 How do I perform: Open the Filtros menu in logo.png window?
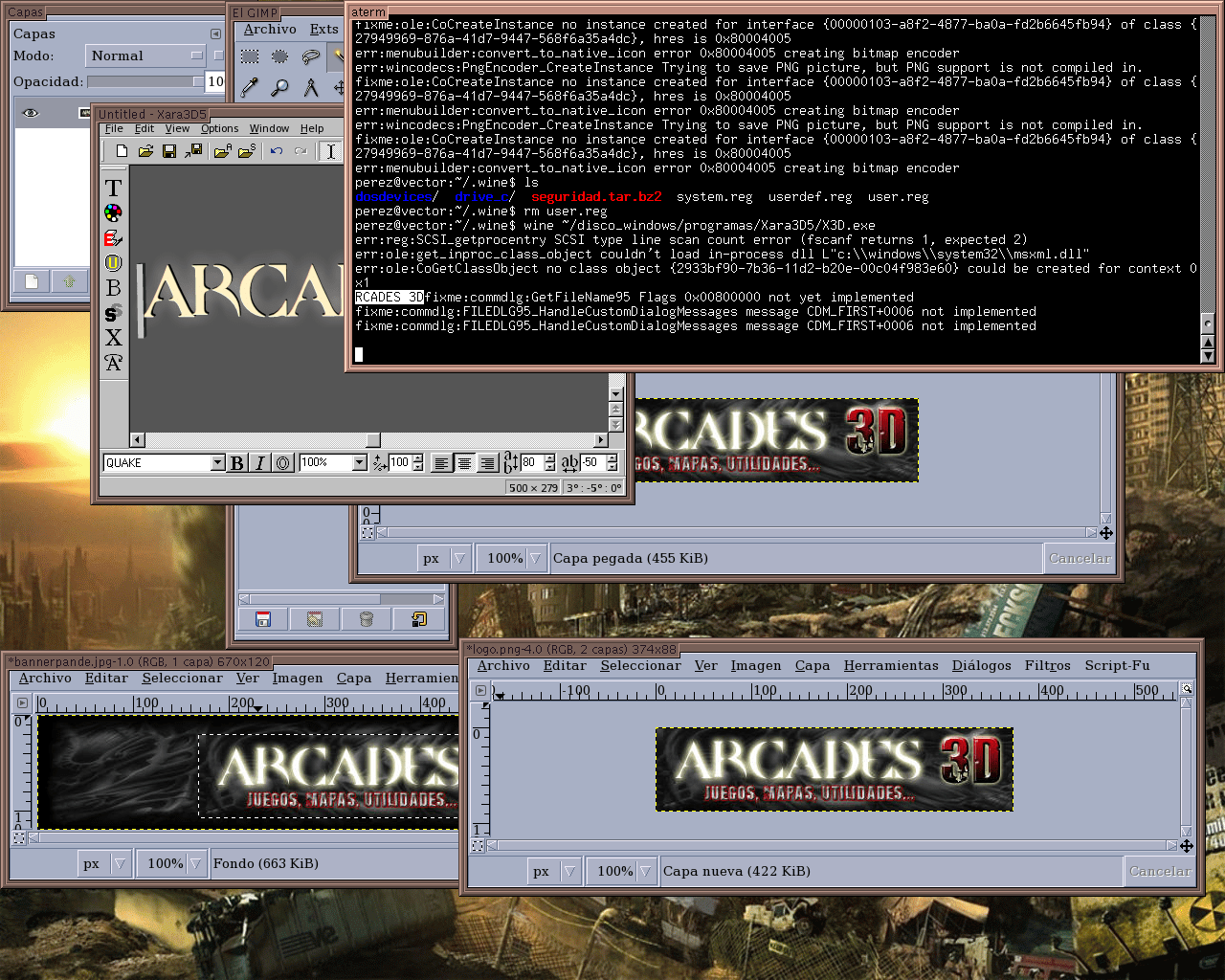tap(1048, 666)
